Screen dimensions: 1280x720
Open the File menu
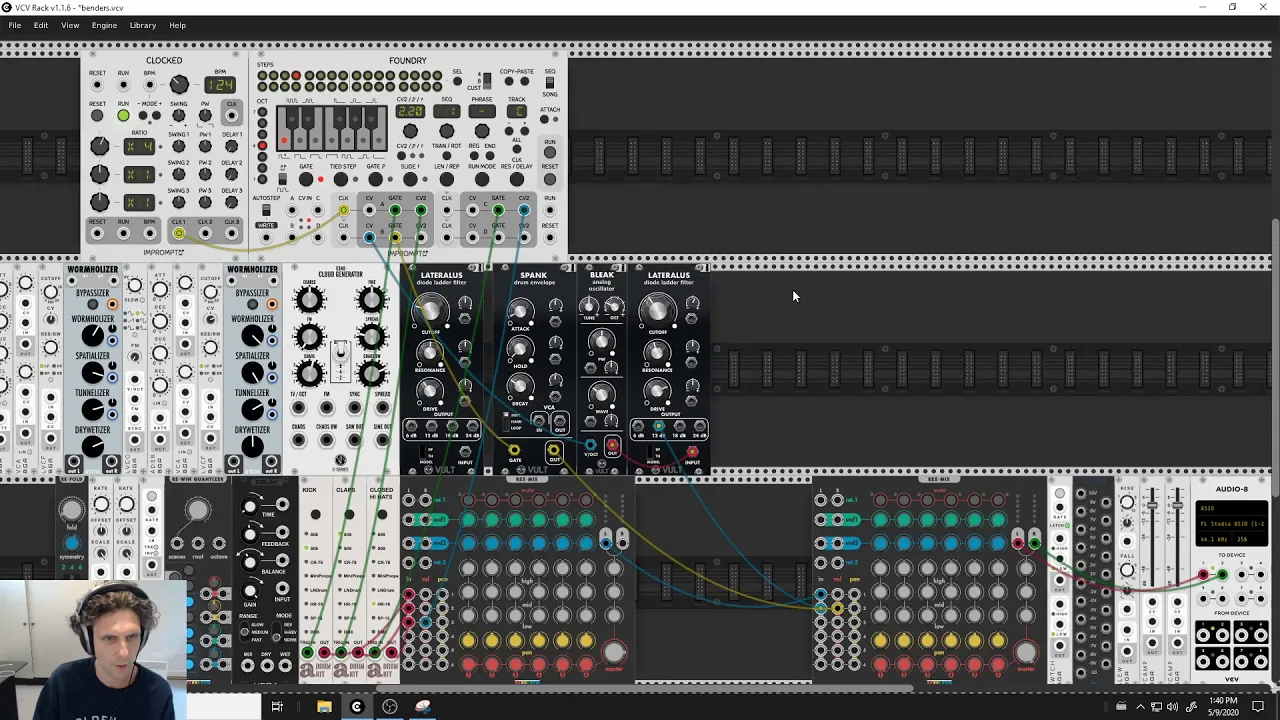click(x=15, y=25)
